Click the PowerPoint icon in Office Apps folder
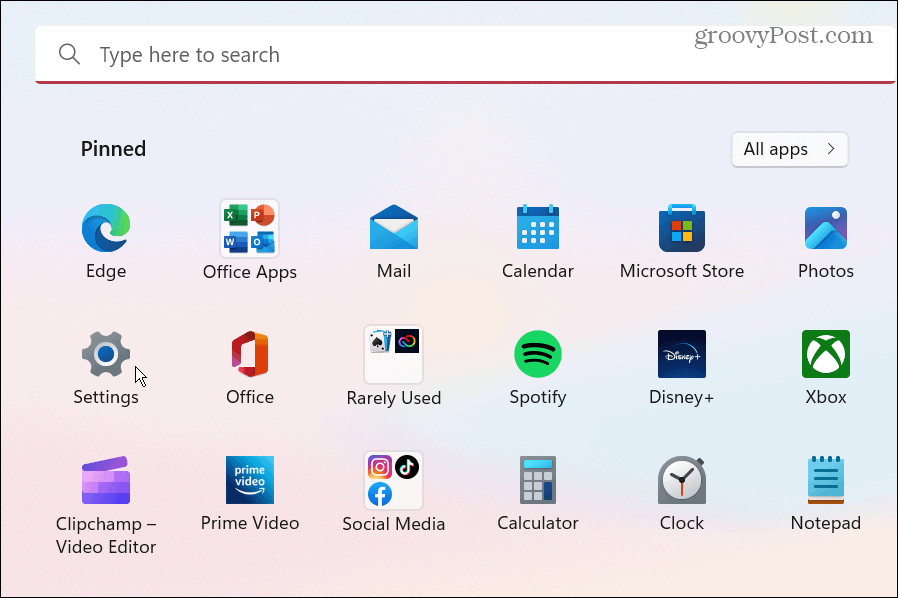This screenshot has height=598, width=898. tap(263, 215)
